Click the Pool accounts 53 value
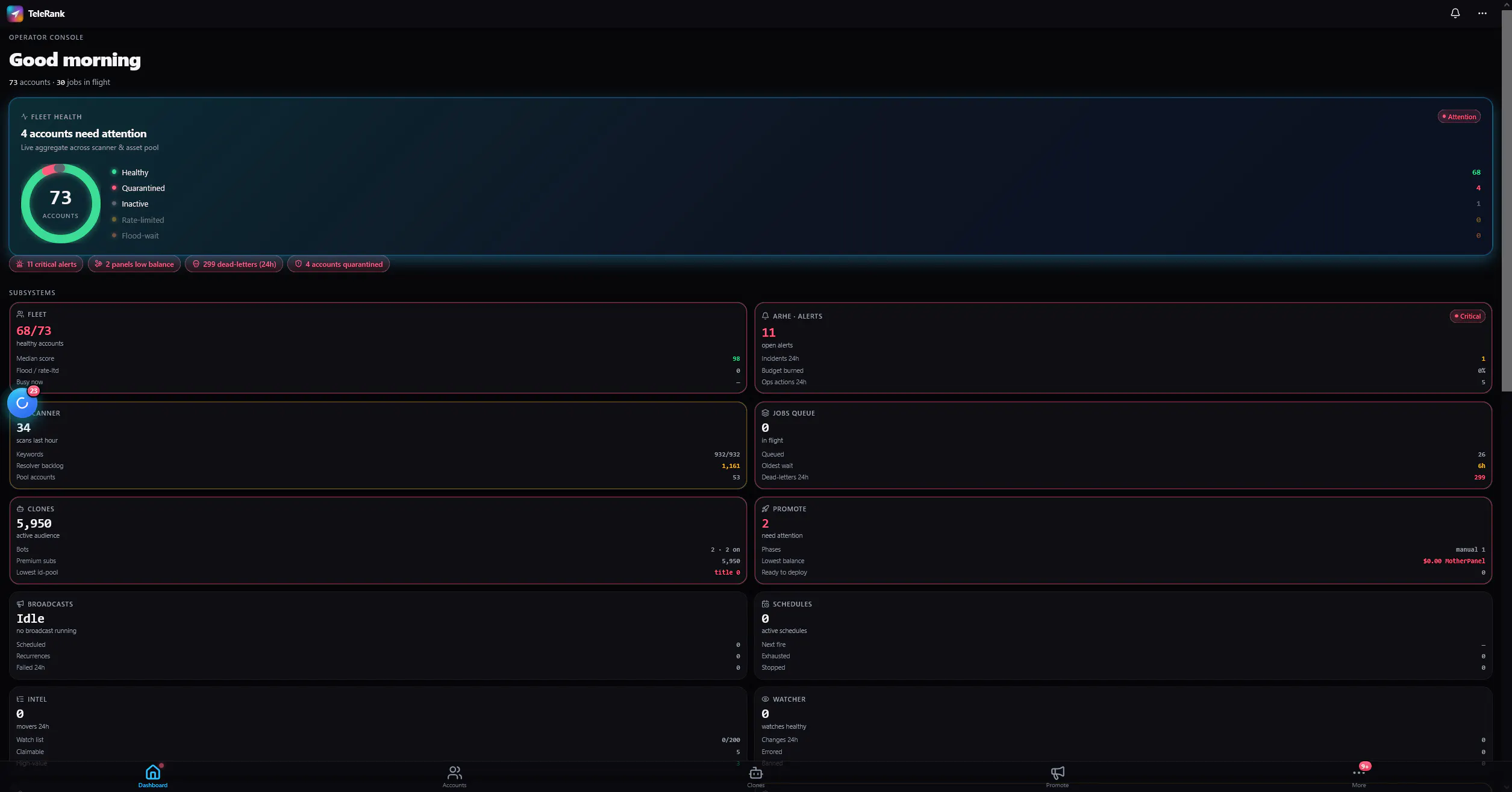Image resolution: width=1512 pixels, height=792 pixels. 736,478
